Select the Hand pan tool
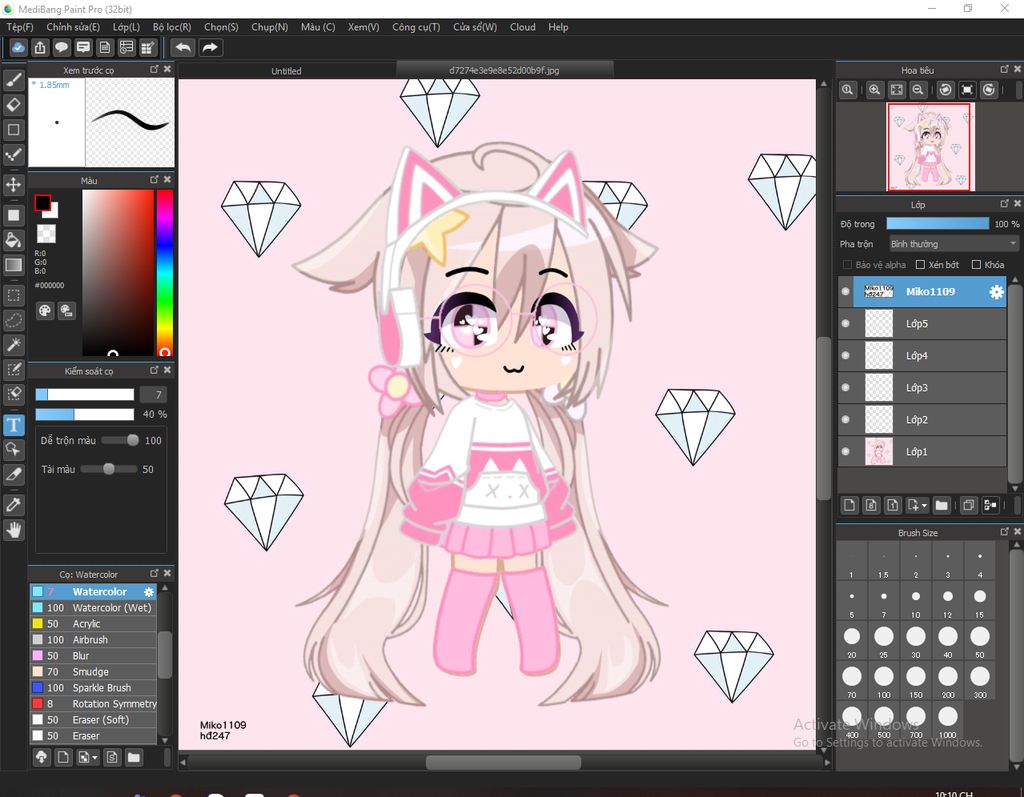Image resolution: width=1024 pixels, height=797 pixels. coord(13,530)
